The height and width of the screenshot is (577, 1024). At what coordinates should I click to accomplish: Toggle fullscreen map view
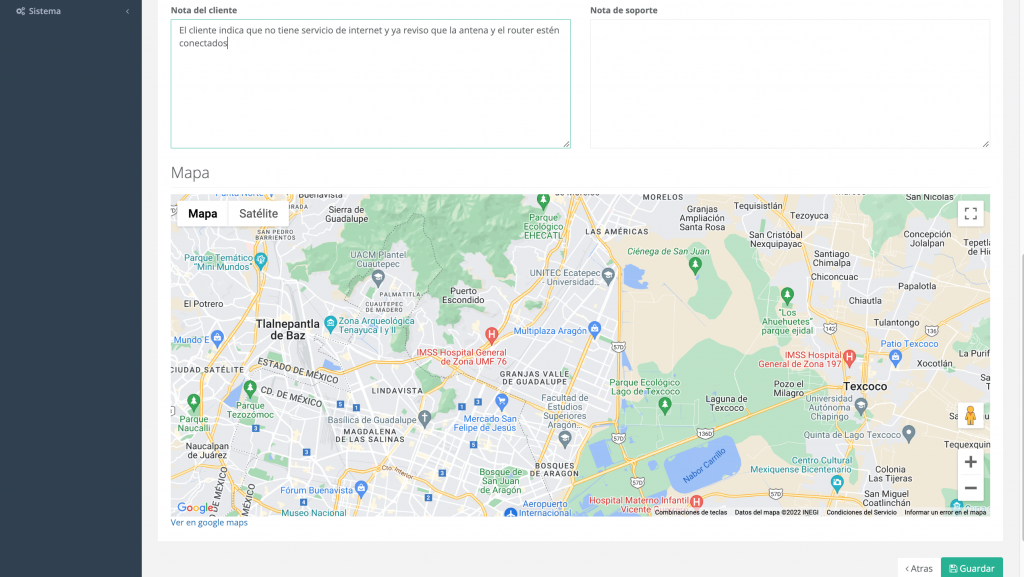pos(970,213)
